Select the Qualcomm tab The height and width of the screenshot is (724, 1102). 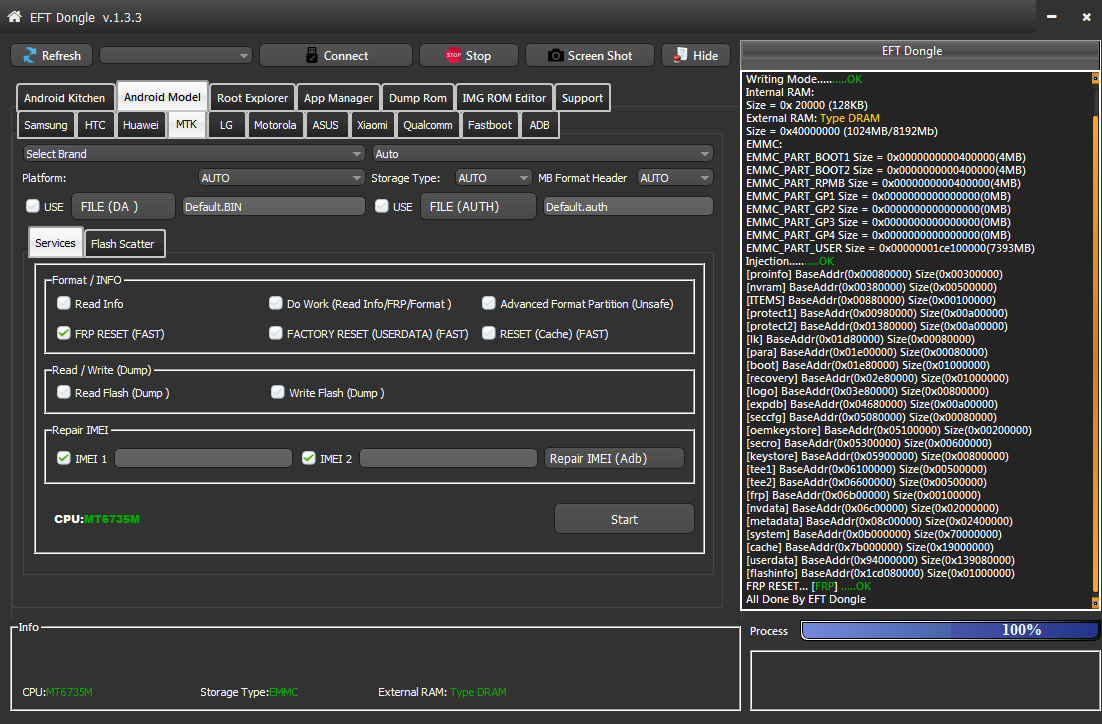[427, 125]
